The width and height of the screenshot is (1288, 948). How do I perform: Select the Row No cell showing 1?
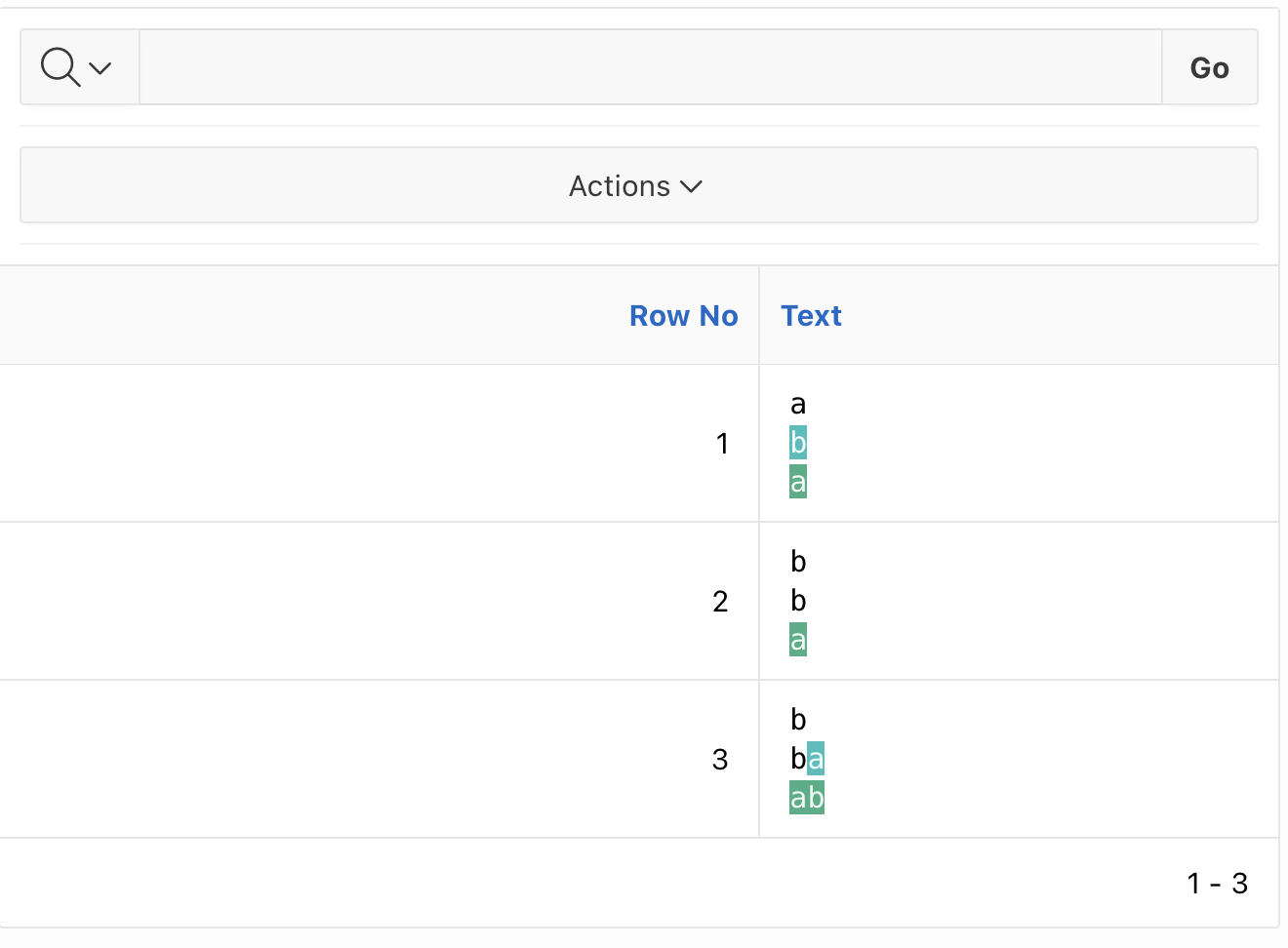click(722, 444)
